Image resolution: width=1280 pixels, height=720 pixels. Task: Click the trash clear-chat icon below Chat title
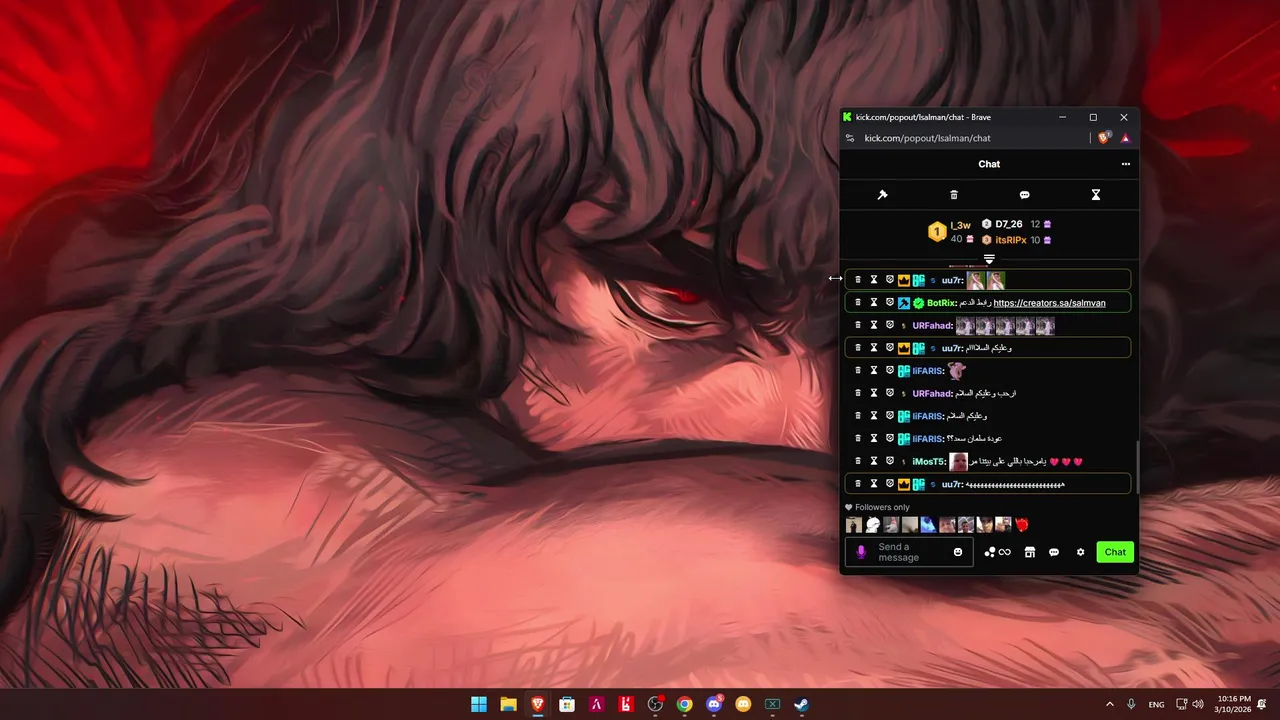coord(953,195)
